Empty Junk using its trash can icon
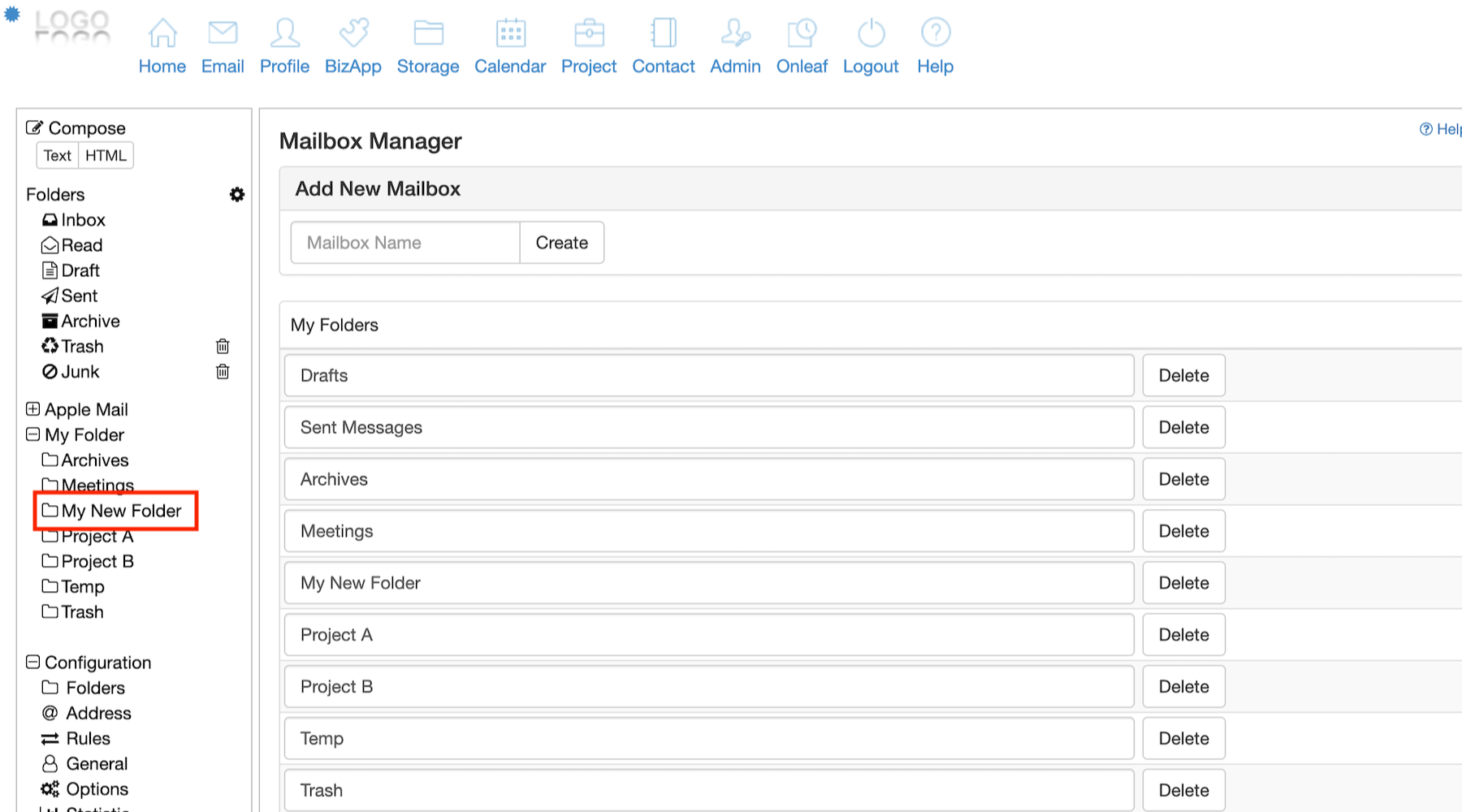1462x812 pixels. pyautogui.click(x=223, y=372)
